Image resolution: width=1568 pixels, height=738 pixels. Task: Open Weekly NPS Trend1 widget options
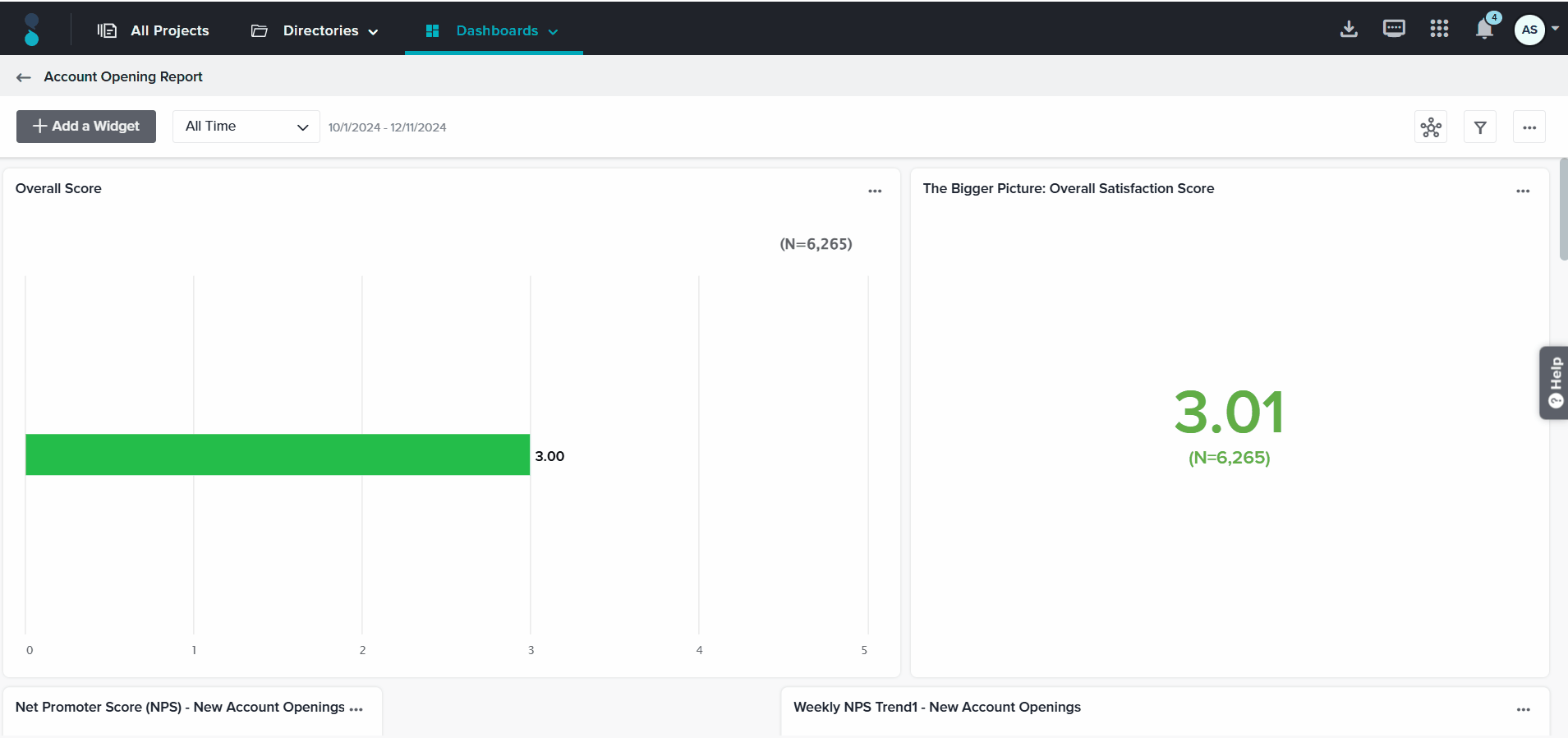pos(1523,709)
